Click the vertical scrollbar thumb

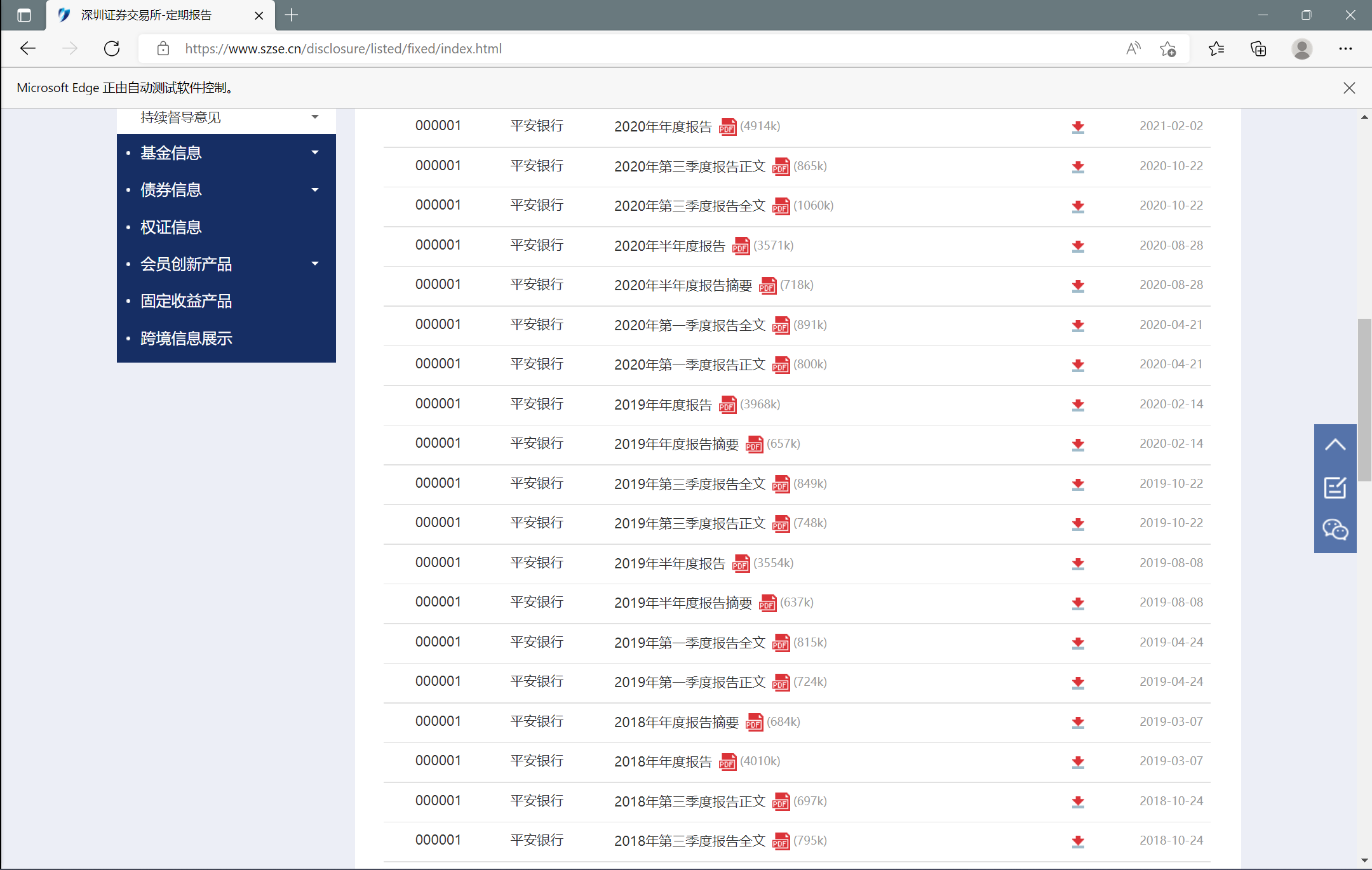tap(1364, 400)
